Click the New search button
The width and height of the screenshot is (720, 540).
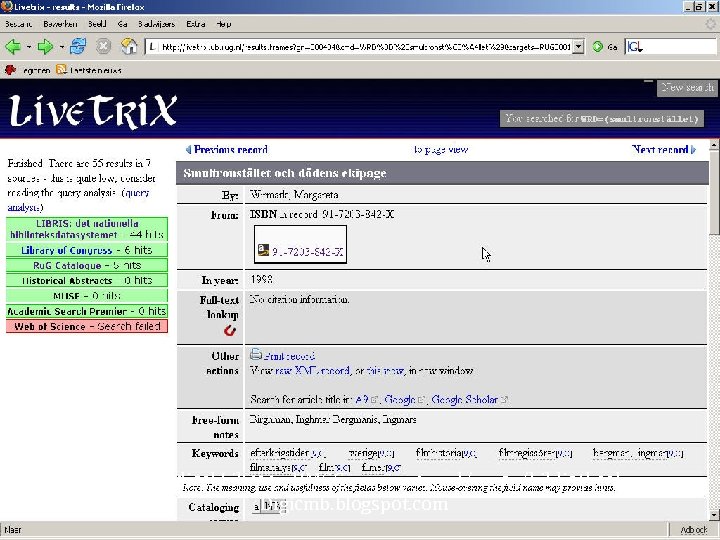(x=687, y=87)
